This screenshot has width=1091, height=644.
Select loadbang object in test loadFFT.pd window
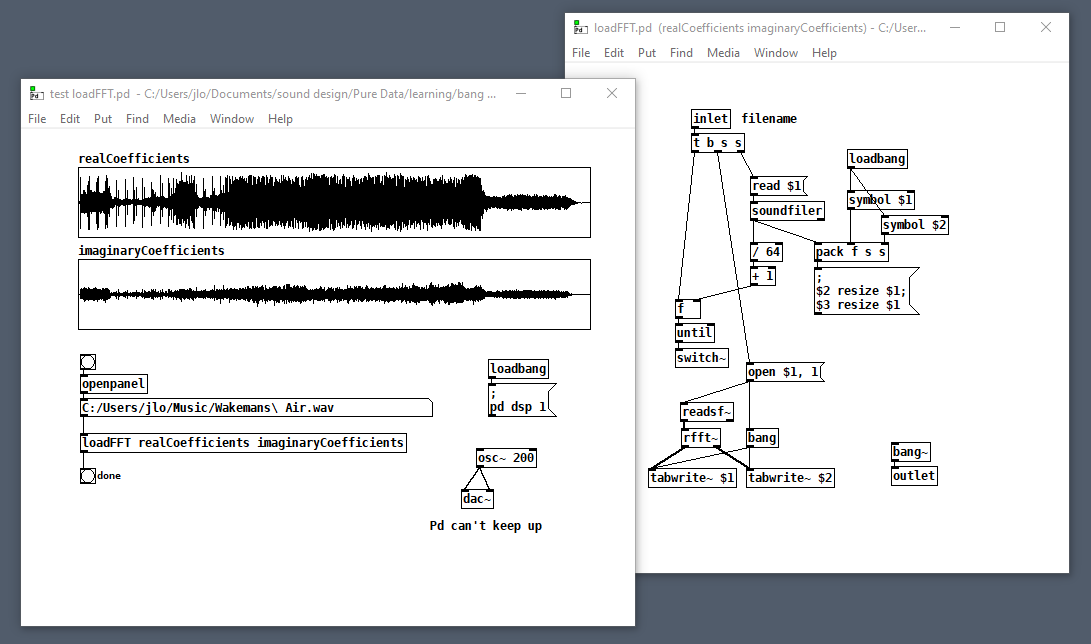click(x=518, y=369)
